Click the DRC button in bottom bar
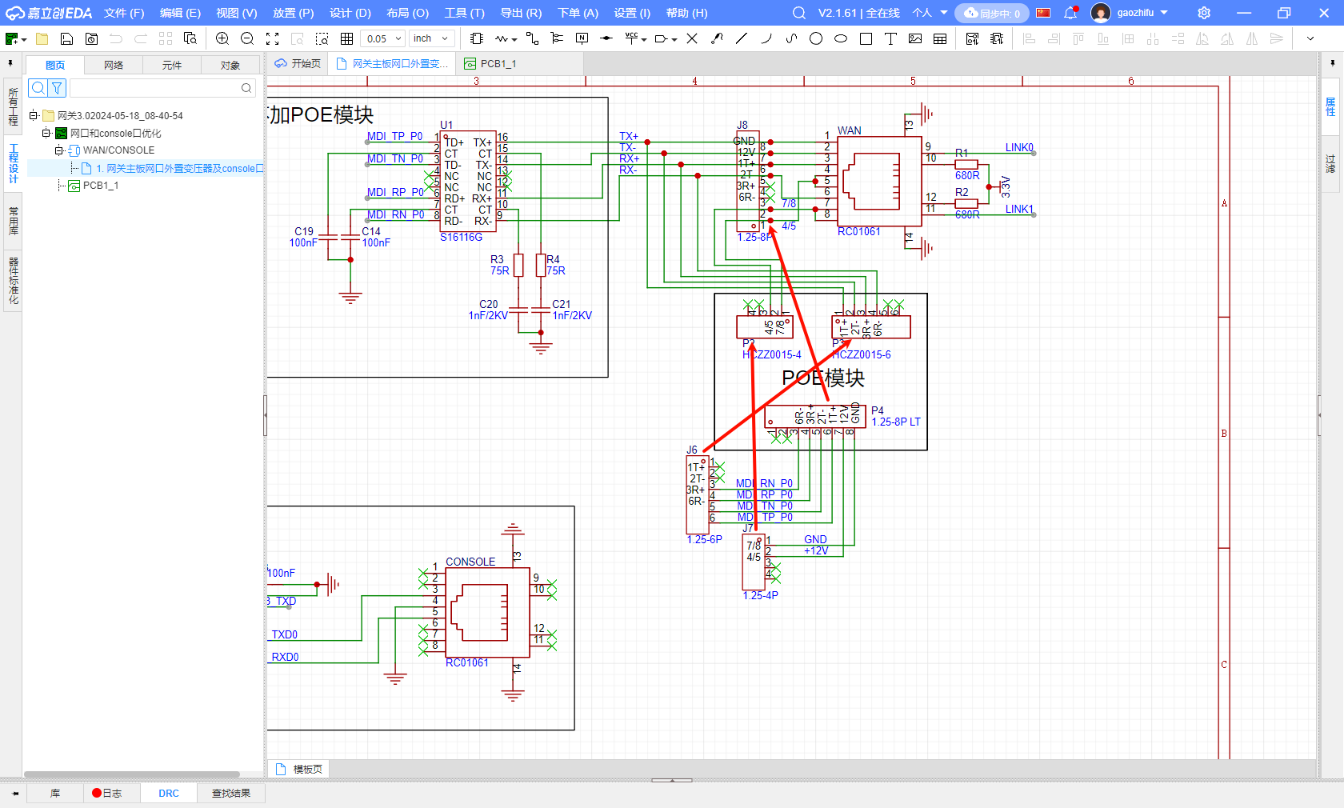 (168, 793)
